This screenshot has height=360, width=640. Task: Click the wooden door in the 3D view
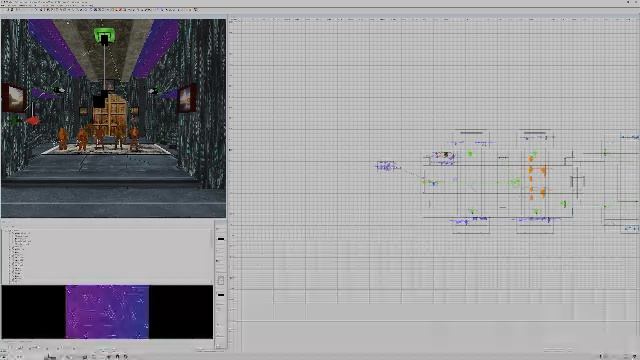(x=109, y=116)
